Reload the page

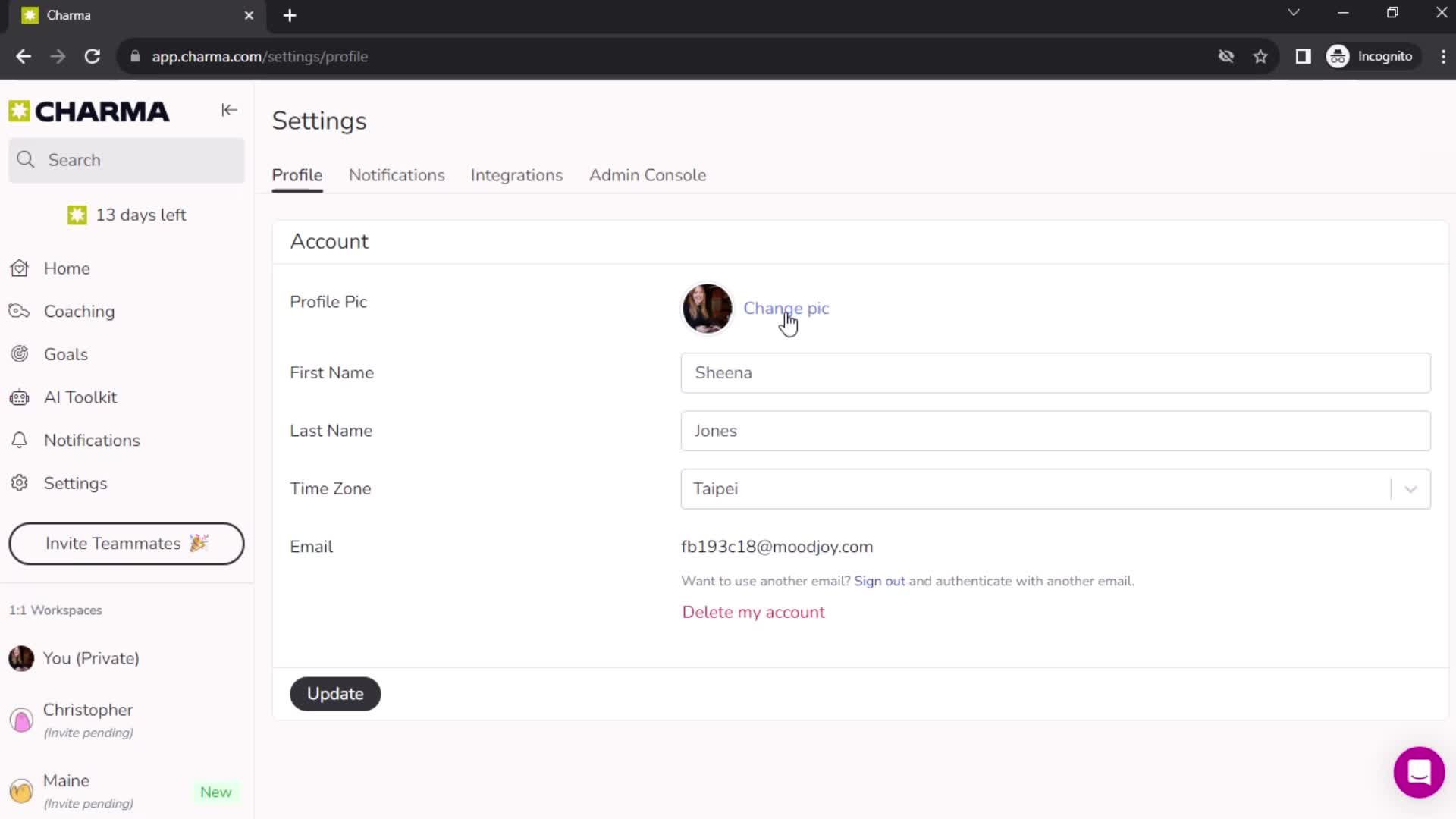(92, 56)
